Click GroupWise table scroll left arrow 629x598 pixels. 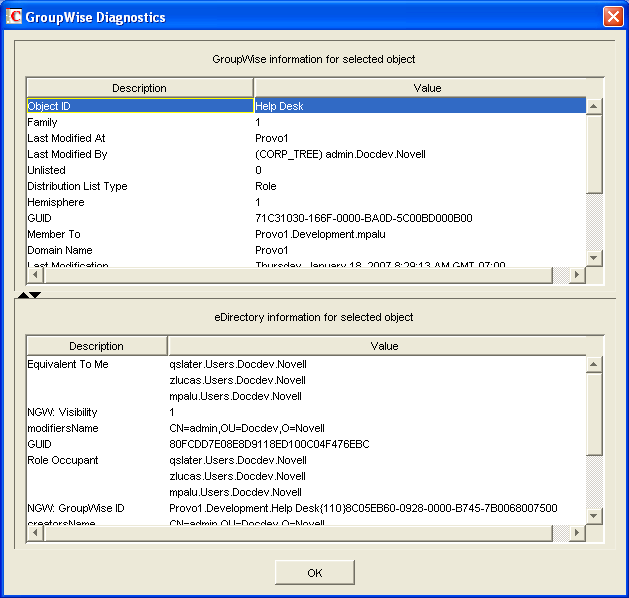point(35,275)
